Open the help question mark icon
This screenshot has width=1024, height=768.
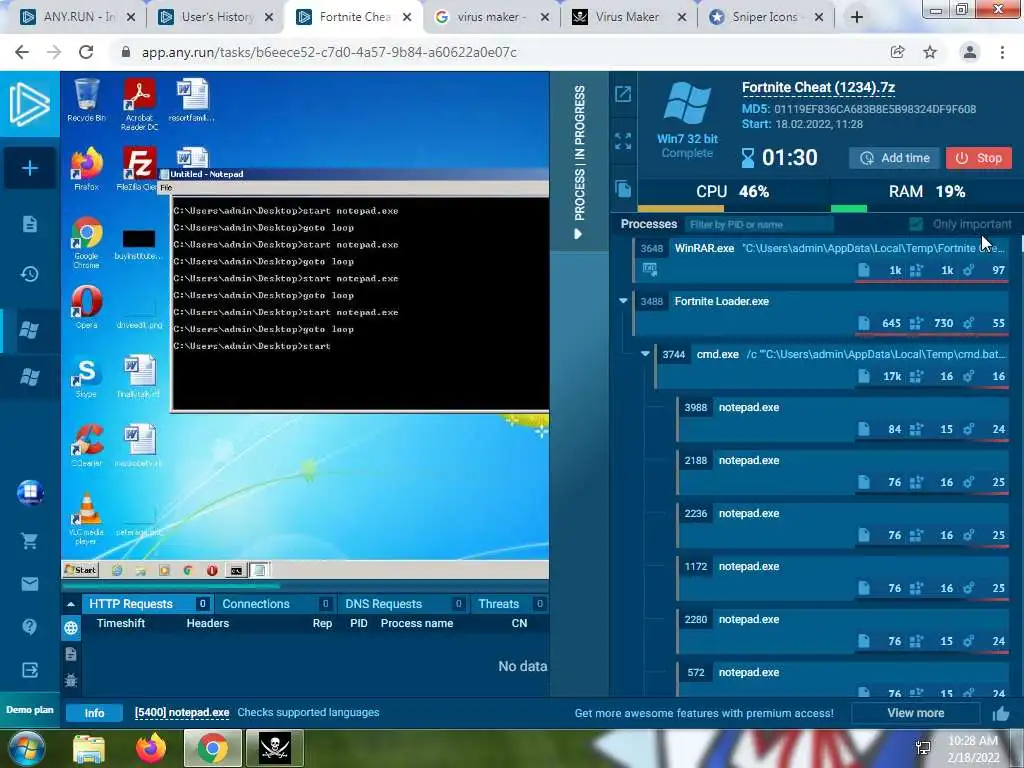pos(29,627)
